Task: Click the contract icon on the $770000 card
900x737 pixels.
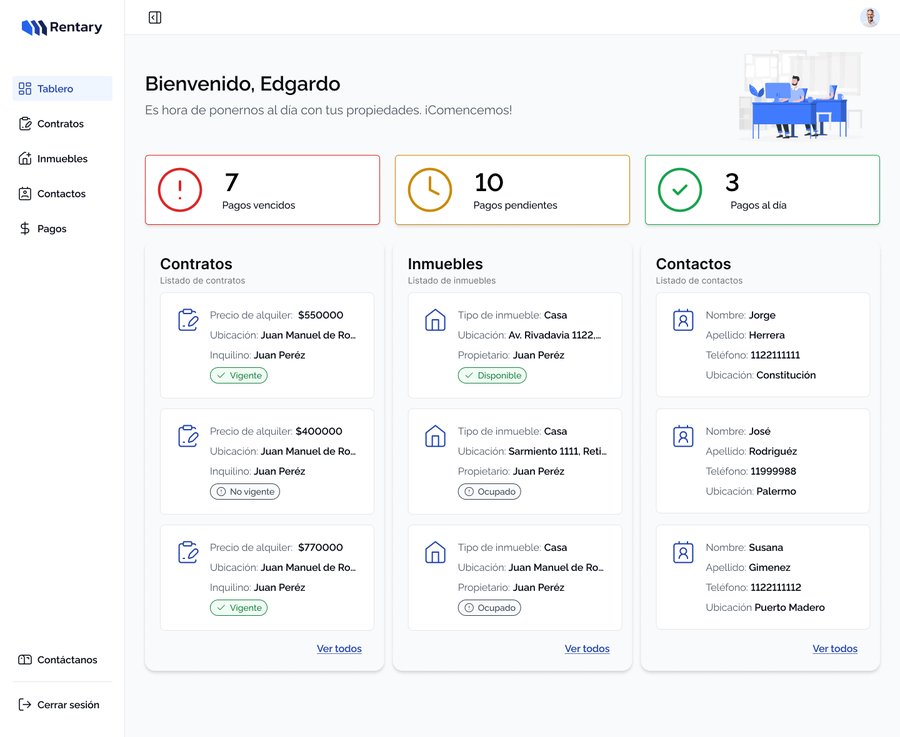Action: pyautogui.click(x=188, y=552)
